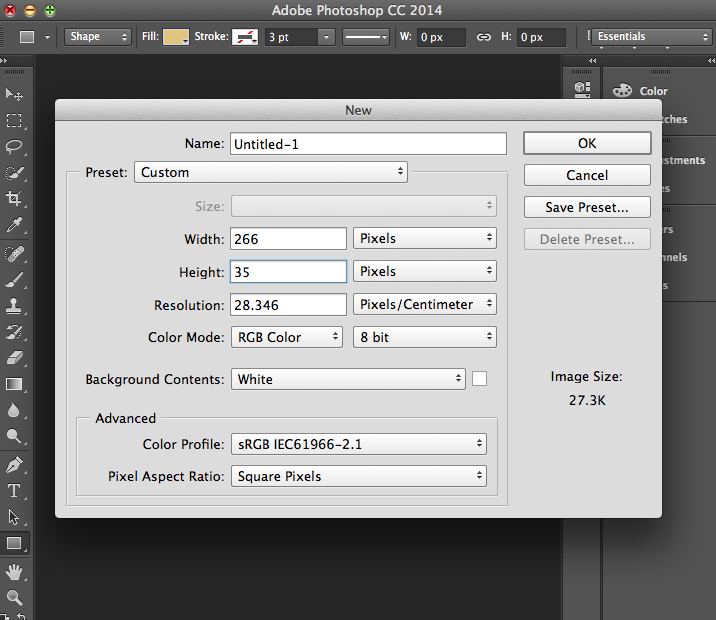Select the Pen tool
This screenshot has height=620, width=716.
(14, 465)
